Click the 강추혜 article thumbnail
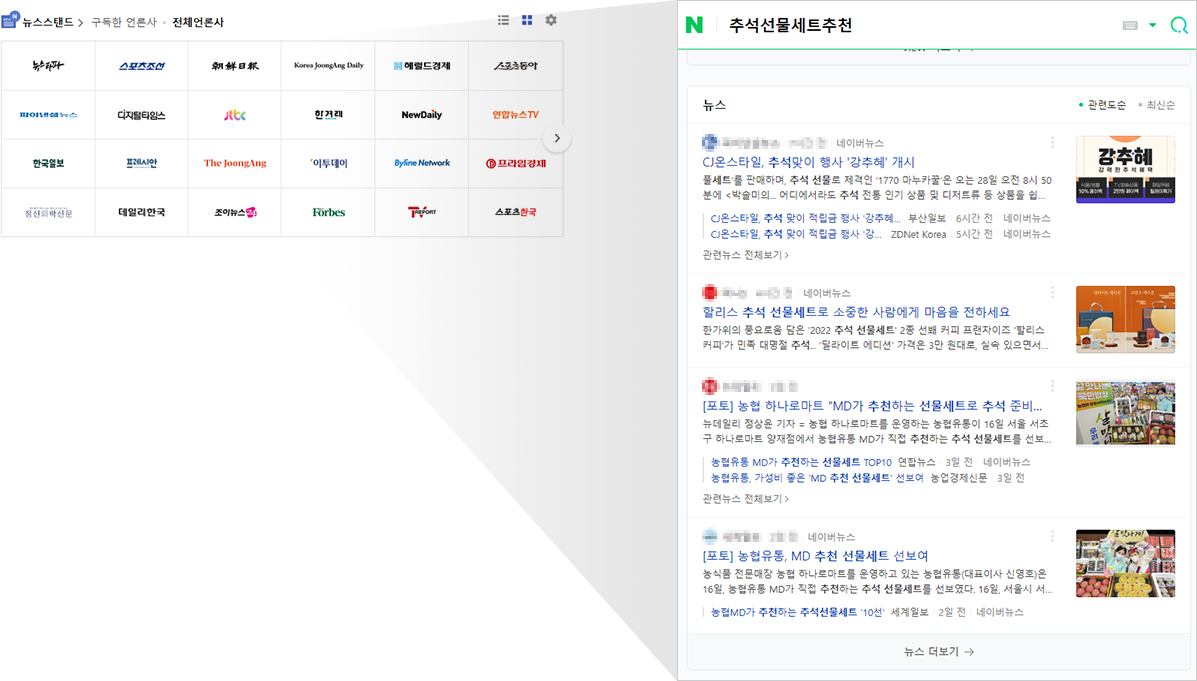The height and width of the screenshot is (681, 1197). click(1125, 169)
